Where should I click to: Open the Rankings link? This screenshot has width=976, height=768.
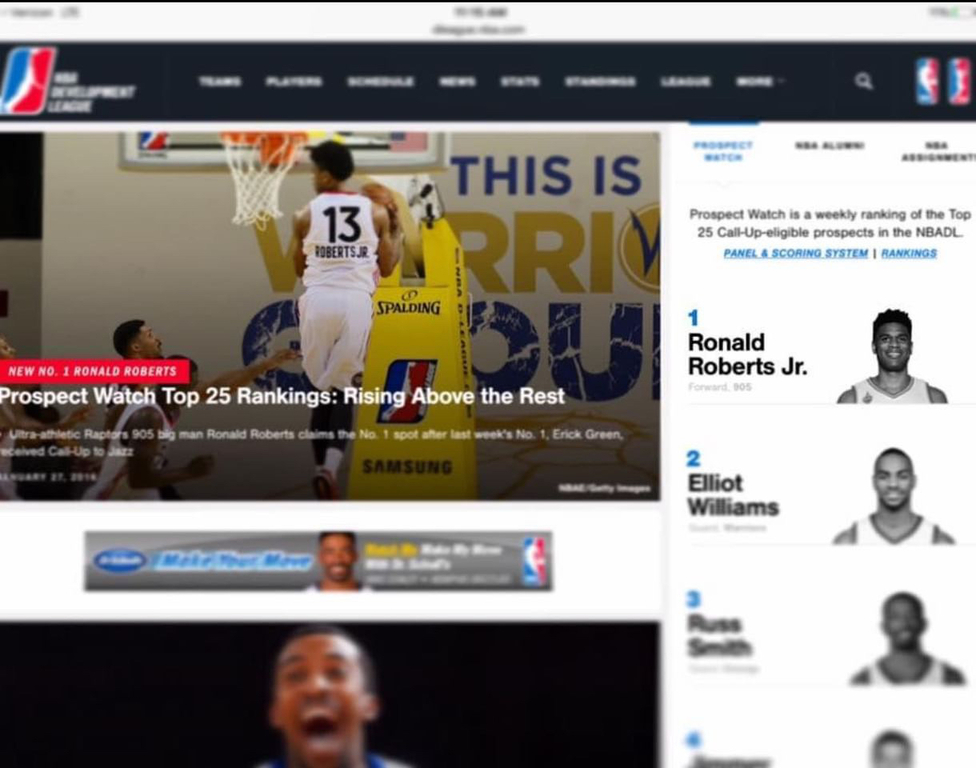[909, 253]
